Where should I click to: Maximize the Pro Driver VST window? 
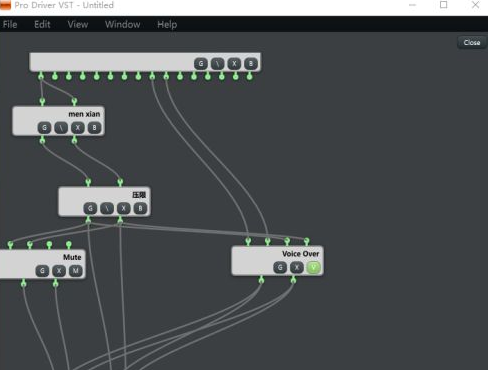click(444, 5)
